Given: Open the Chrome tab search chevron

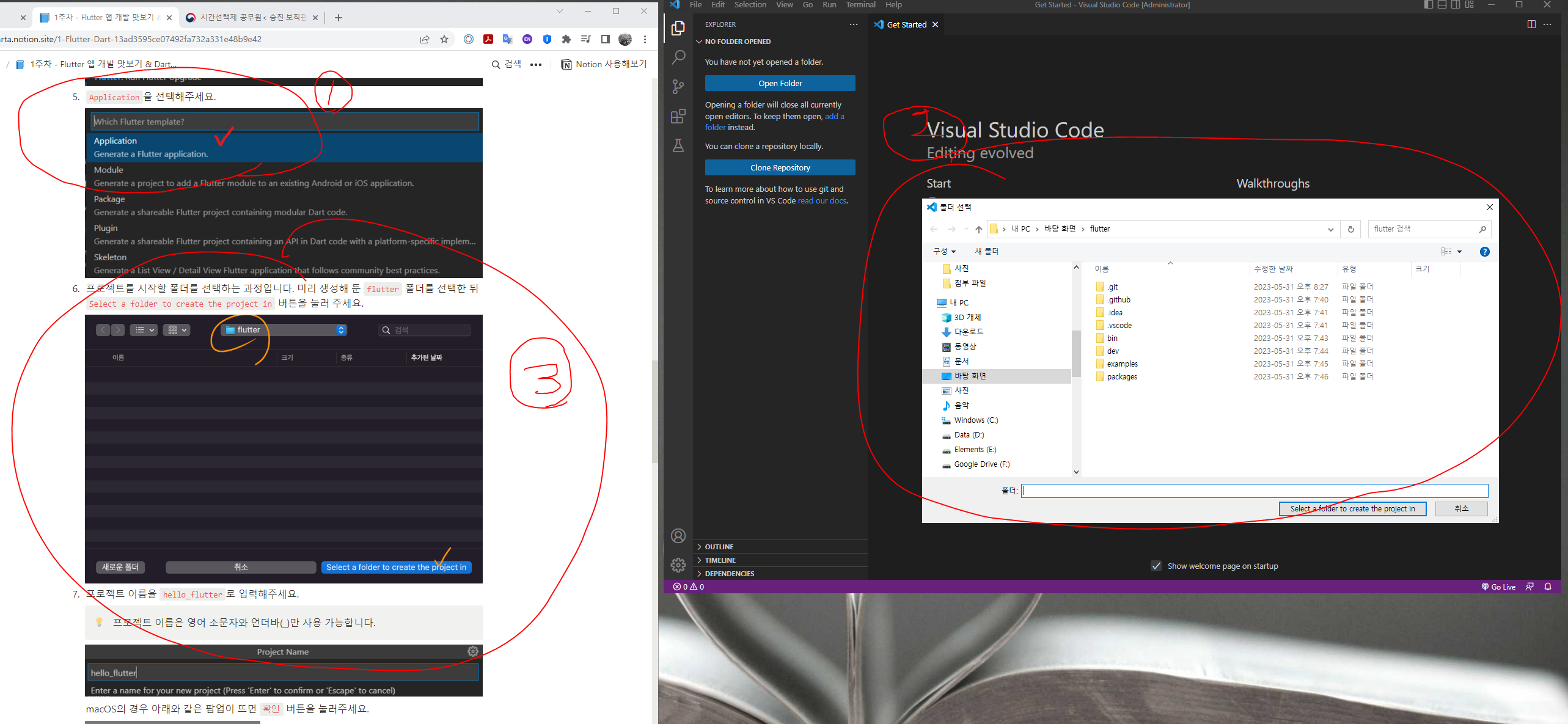Looking at the screenshot, I should (559, 11).
